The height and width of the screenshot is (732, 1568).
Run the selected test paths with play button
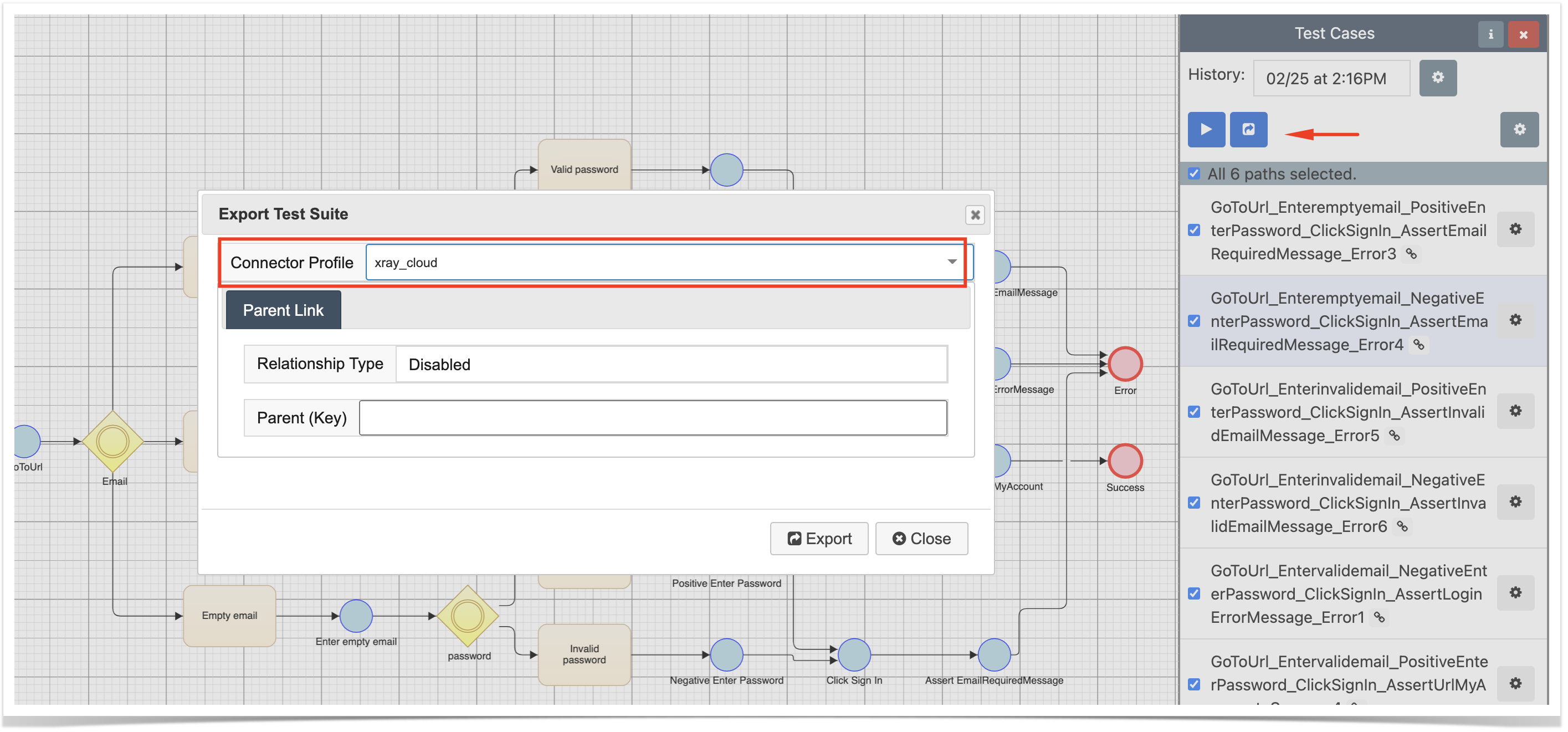1205,130
